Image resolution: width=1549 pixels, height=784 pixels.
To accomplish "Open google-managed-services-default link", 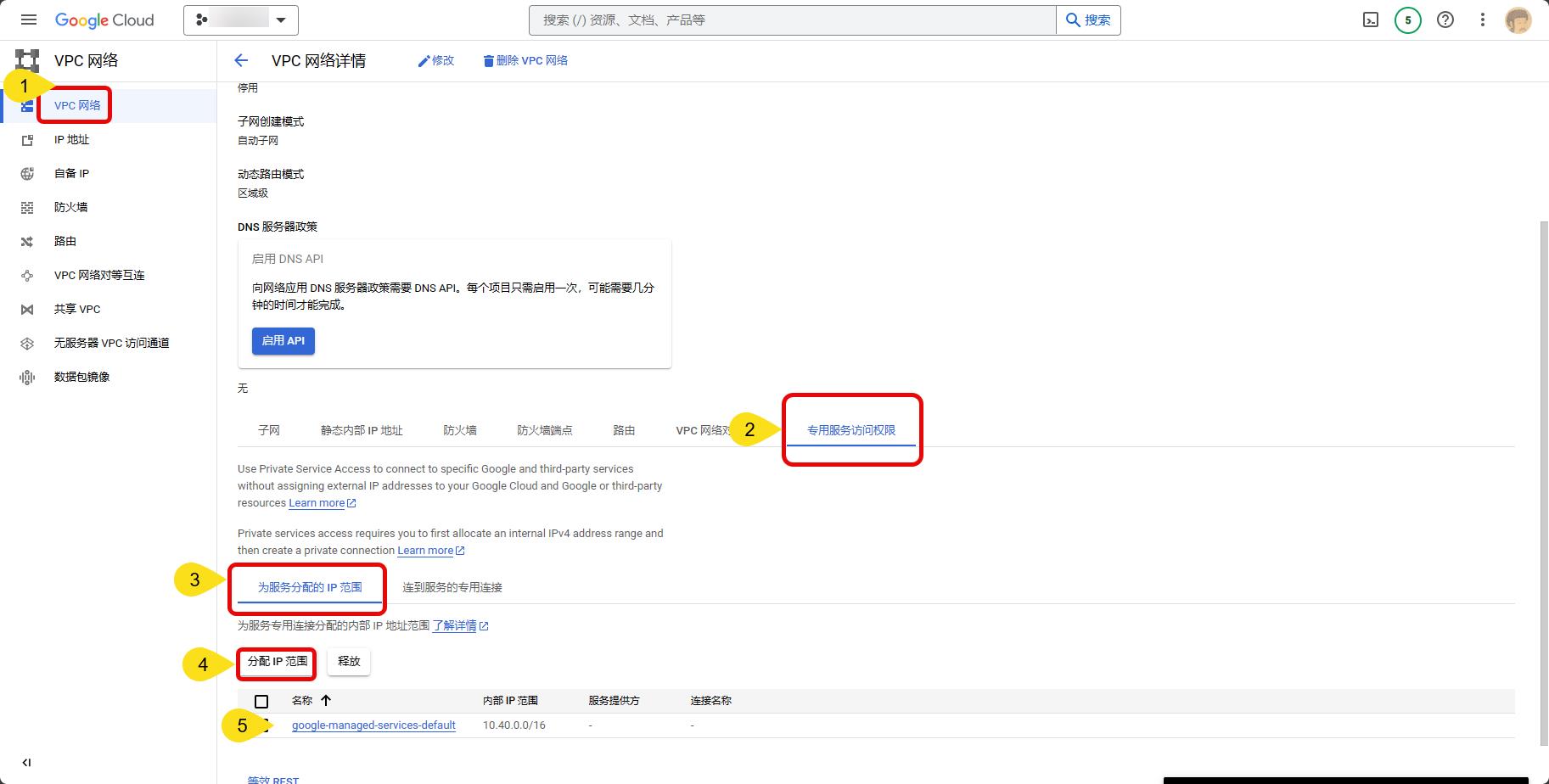I will [373, 725].
